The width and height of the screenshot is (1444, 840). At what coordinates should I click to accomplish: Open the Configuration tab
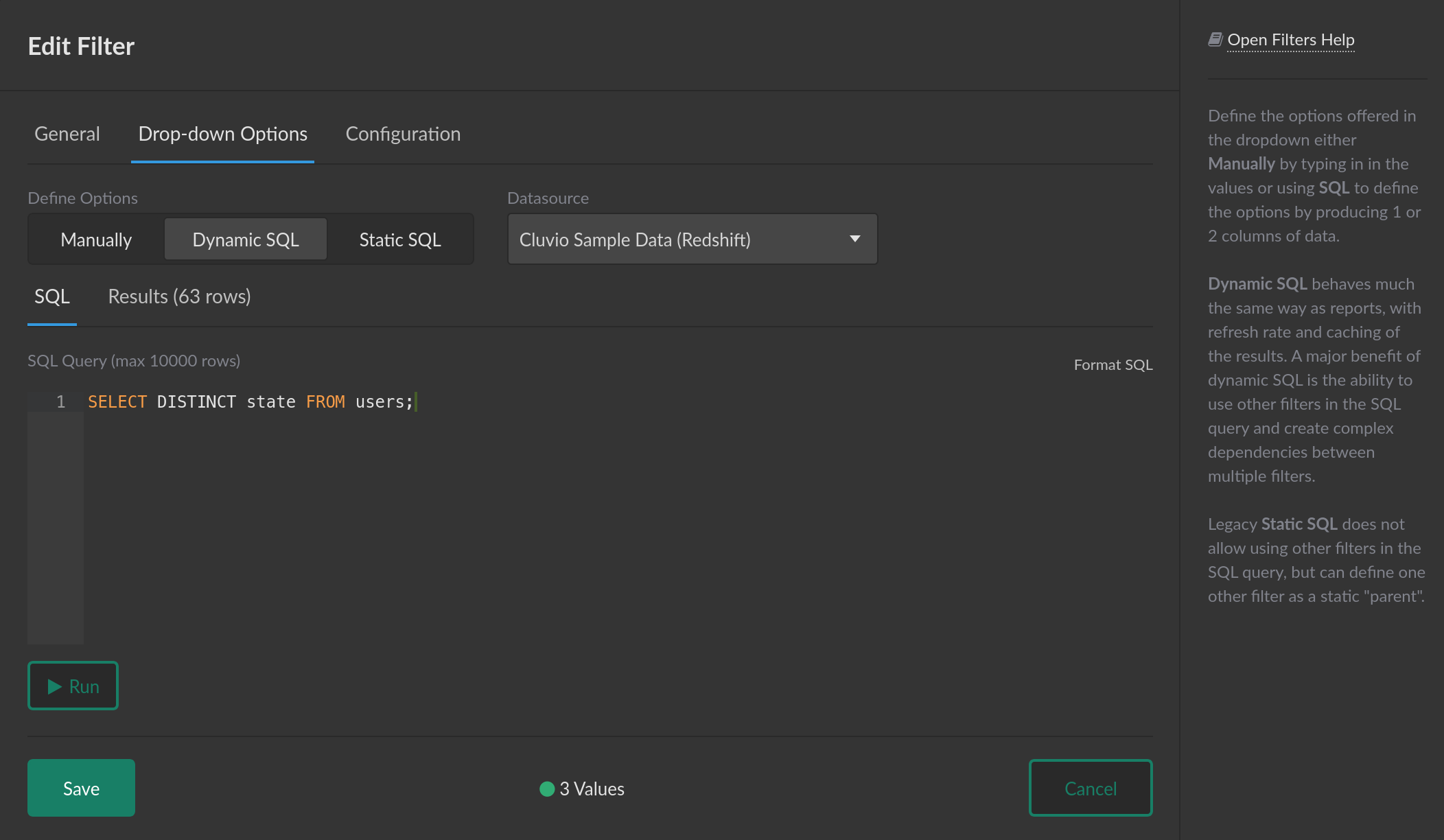(403, 134)
